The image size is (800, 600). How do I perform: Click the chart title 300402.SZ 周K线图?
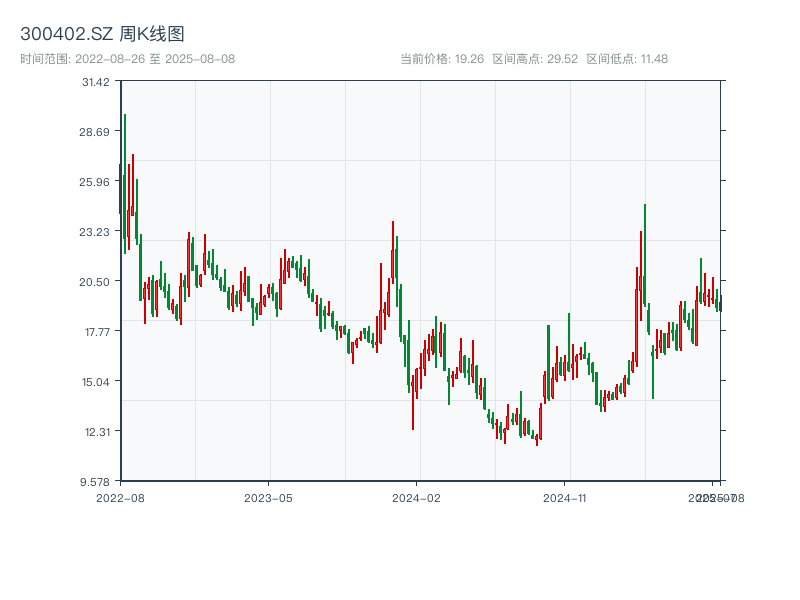[x=102, y=34]
